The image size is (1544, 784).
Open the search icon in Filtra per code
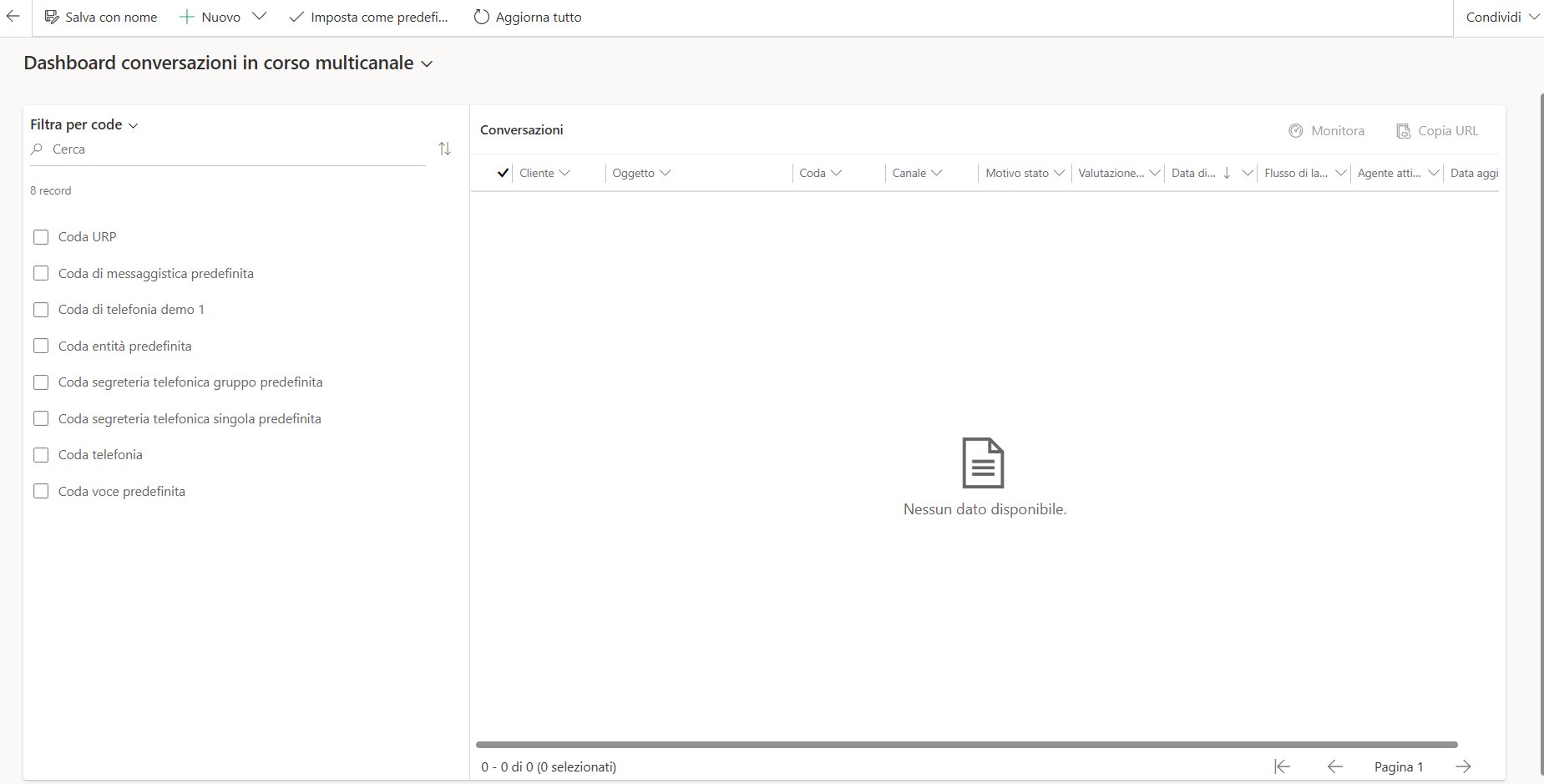click(x=36, y=149)
